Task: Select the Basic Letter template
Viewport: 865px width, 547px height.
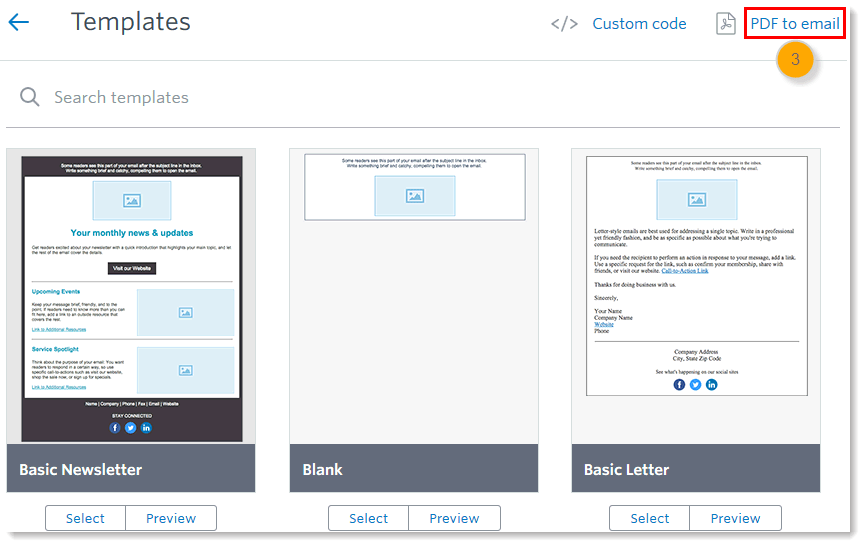Action: [650, 518]
